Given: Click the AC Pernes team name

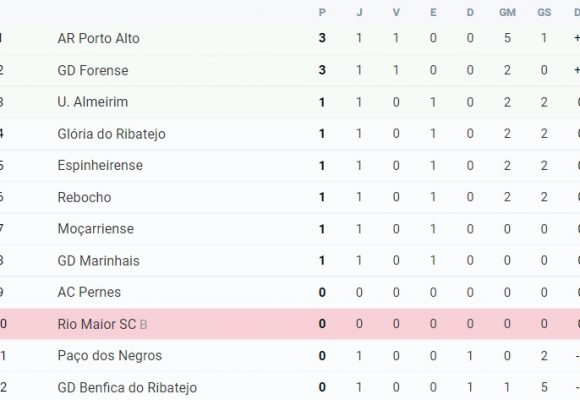Looking at the screenshot, I should 89,292.
